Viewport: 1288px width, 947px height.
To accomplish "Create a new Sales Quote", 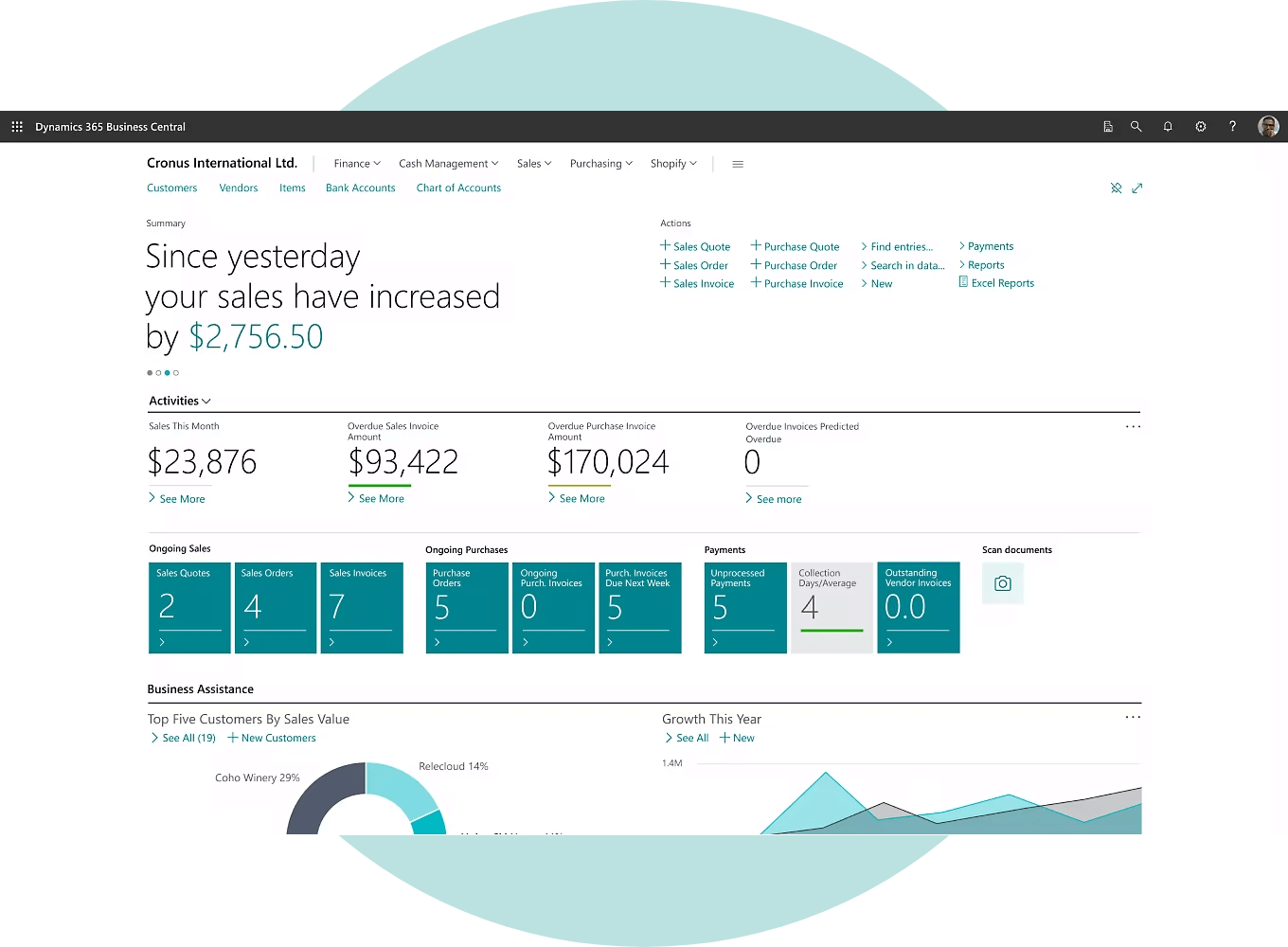I will [695, 246].
